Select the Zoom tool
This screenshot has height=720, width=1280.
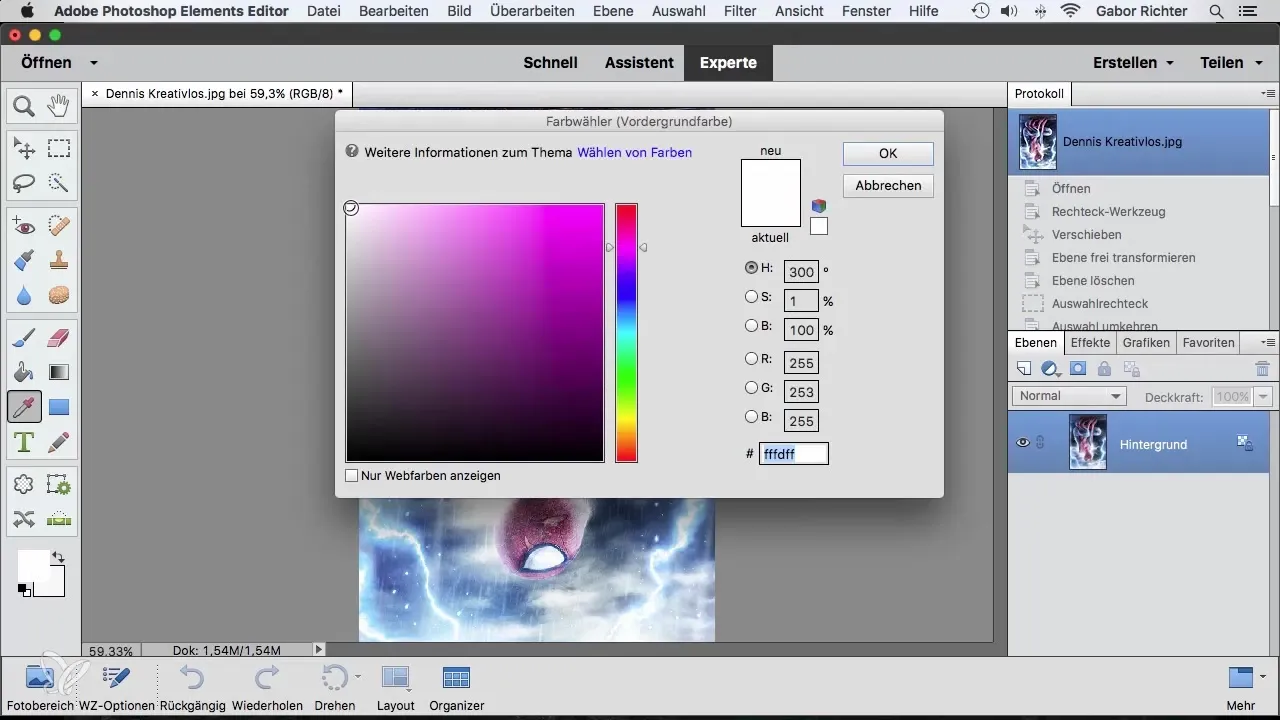click(x=25, y=106)
